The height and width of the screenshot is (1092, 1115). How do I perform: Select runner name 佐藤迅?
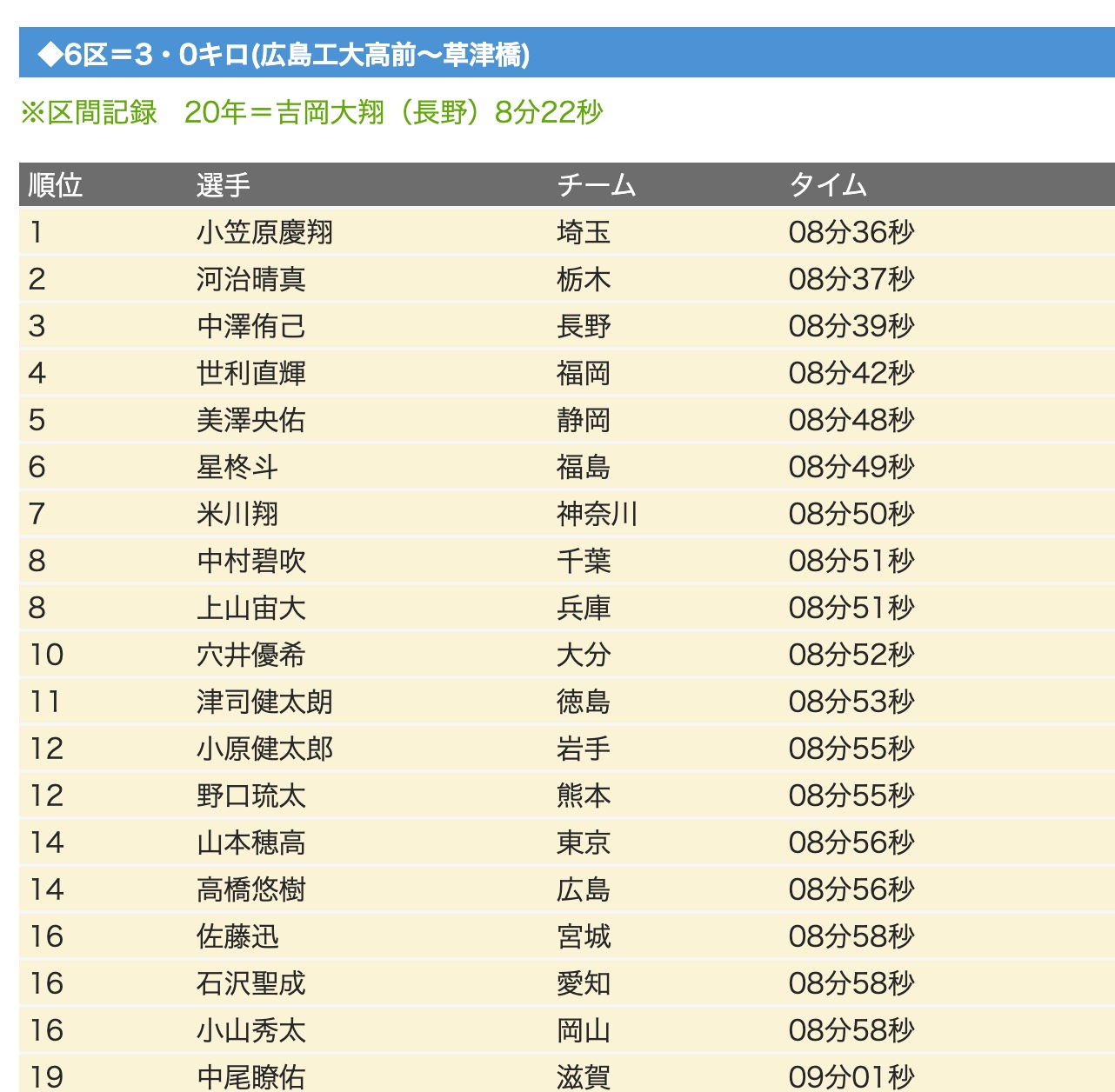coord(237,936)
